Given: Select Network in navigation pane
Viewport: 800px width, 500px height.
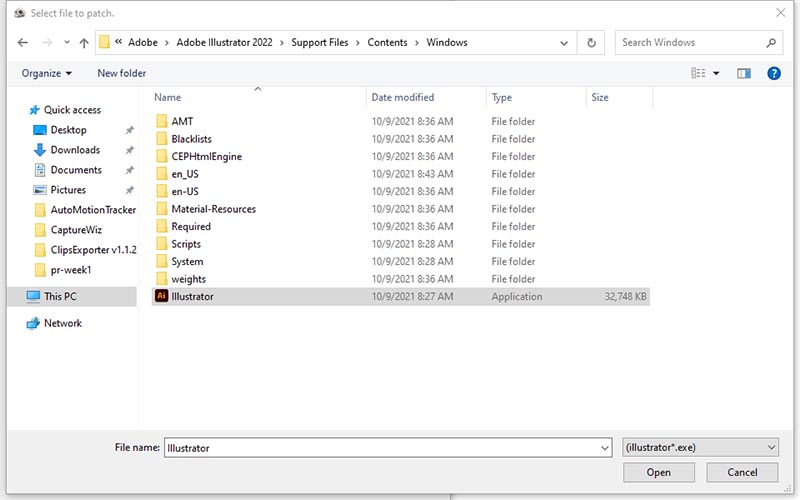Looking at the screenshot, I should click(63, 323).
